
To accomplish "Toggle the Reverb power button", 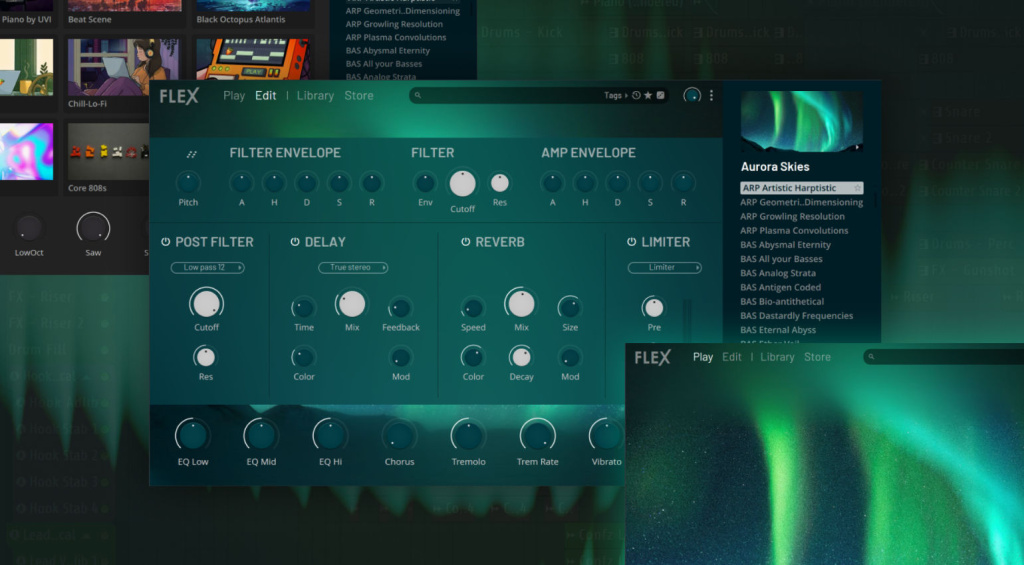I will click(466, 242).
